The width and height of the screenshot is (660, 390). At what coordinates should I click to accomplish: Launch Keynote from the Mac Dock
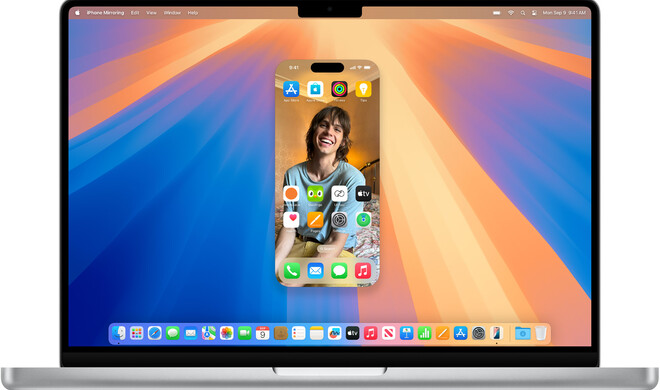click(407, 333)
